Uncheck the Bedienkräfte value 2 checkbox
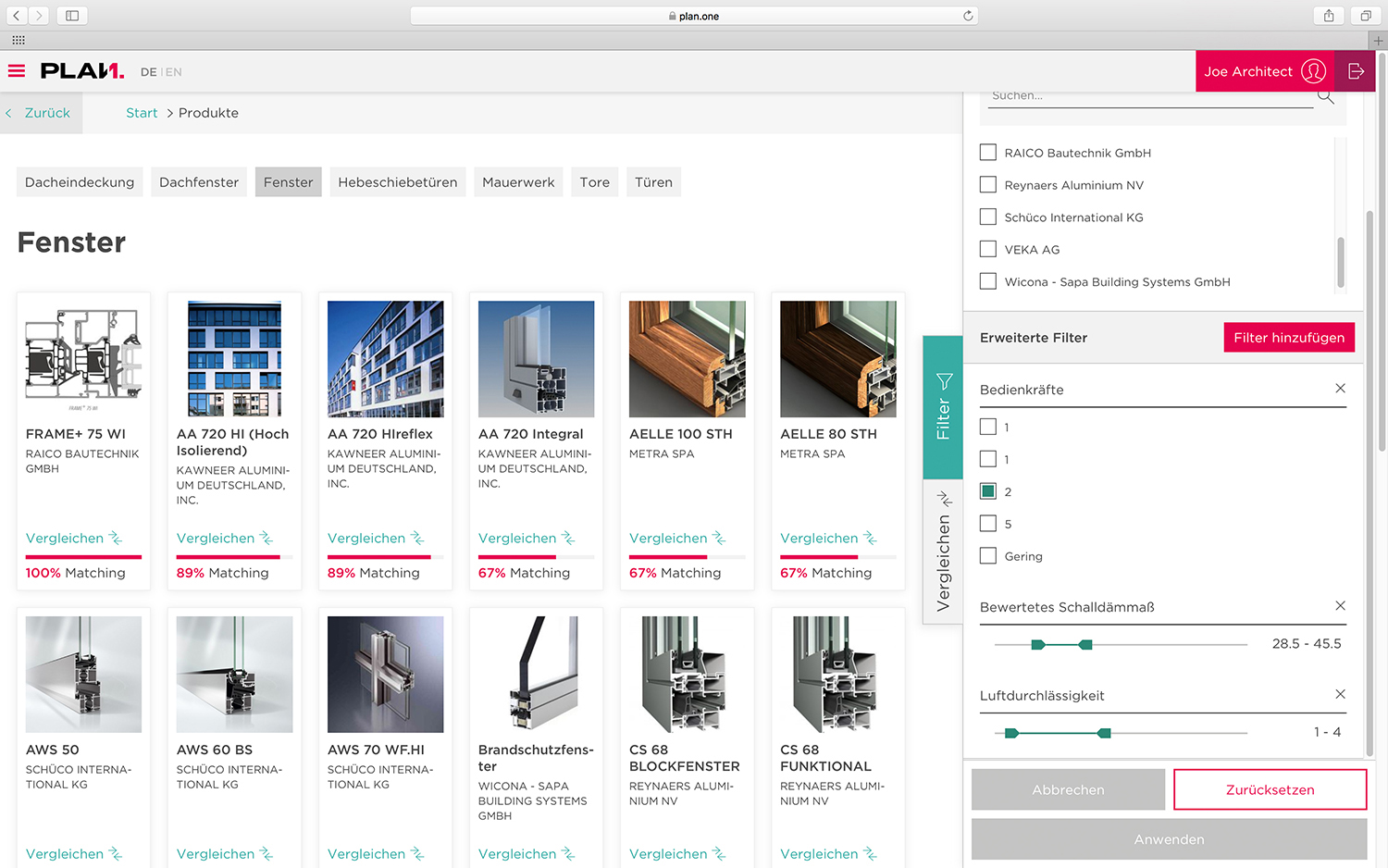This screenshot has height=868, width=1388. [988, 491]
